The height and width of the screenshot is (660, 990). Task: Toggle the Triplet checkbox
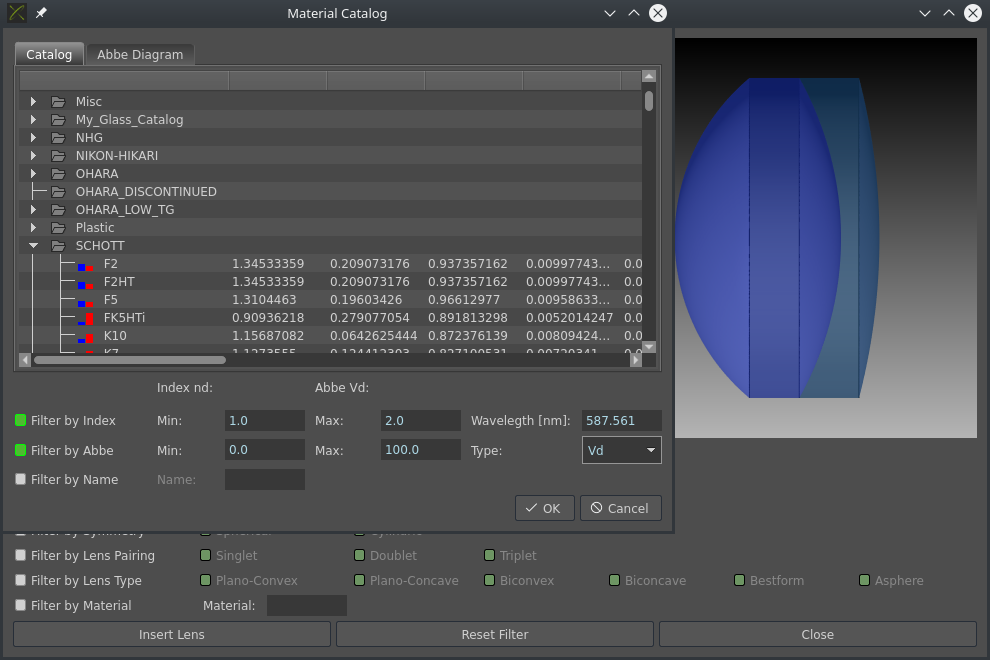(489, 555)
